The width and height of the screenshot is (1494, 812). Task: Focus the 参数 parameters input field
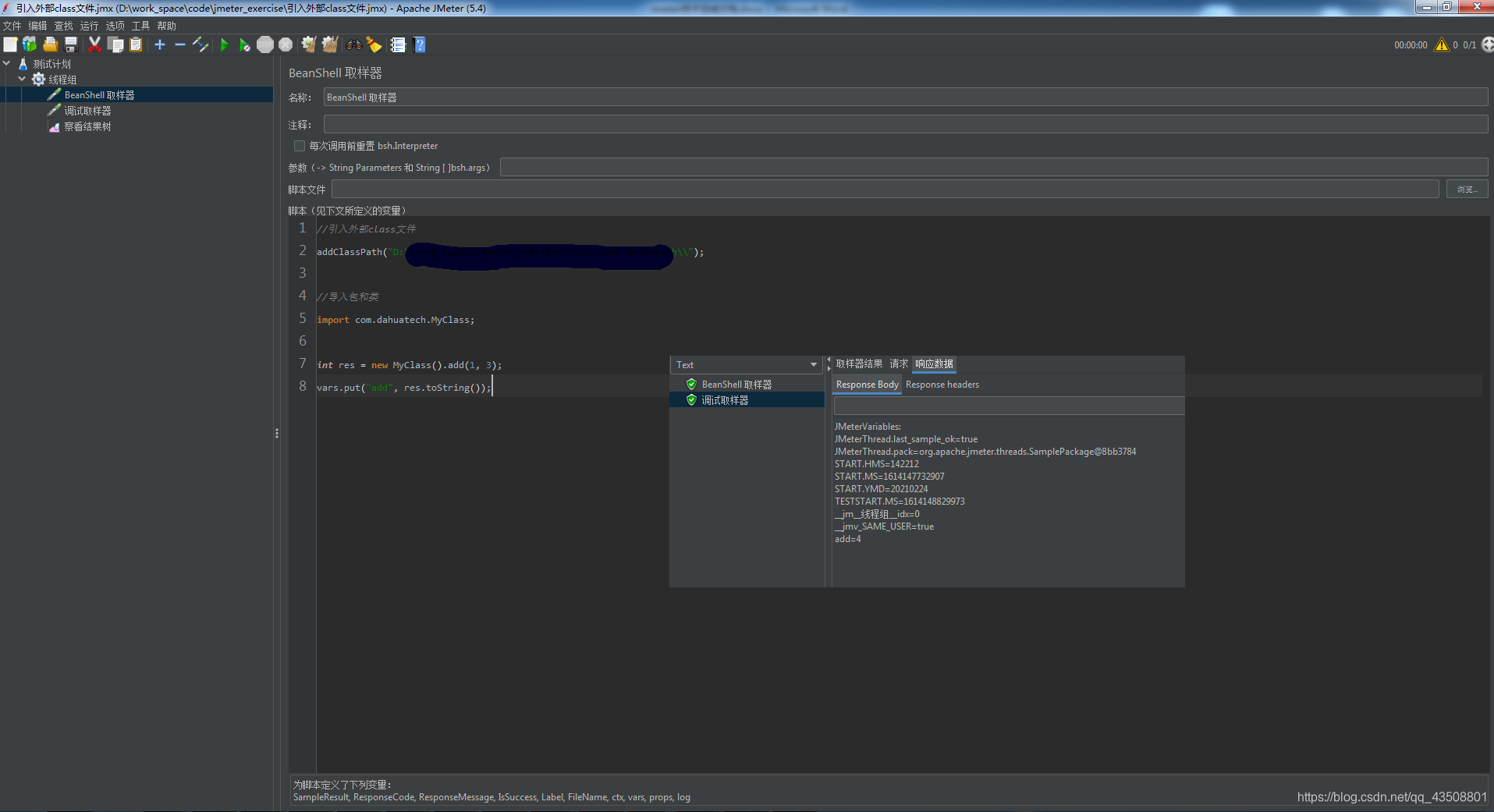(x=993, y=167)
